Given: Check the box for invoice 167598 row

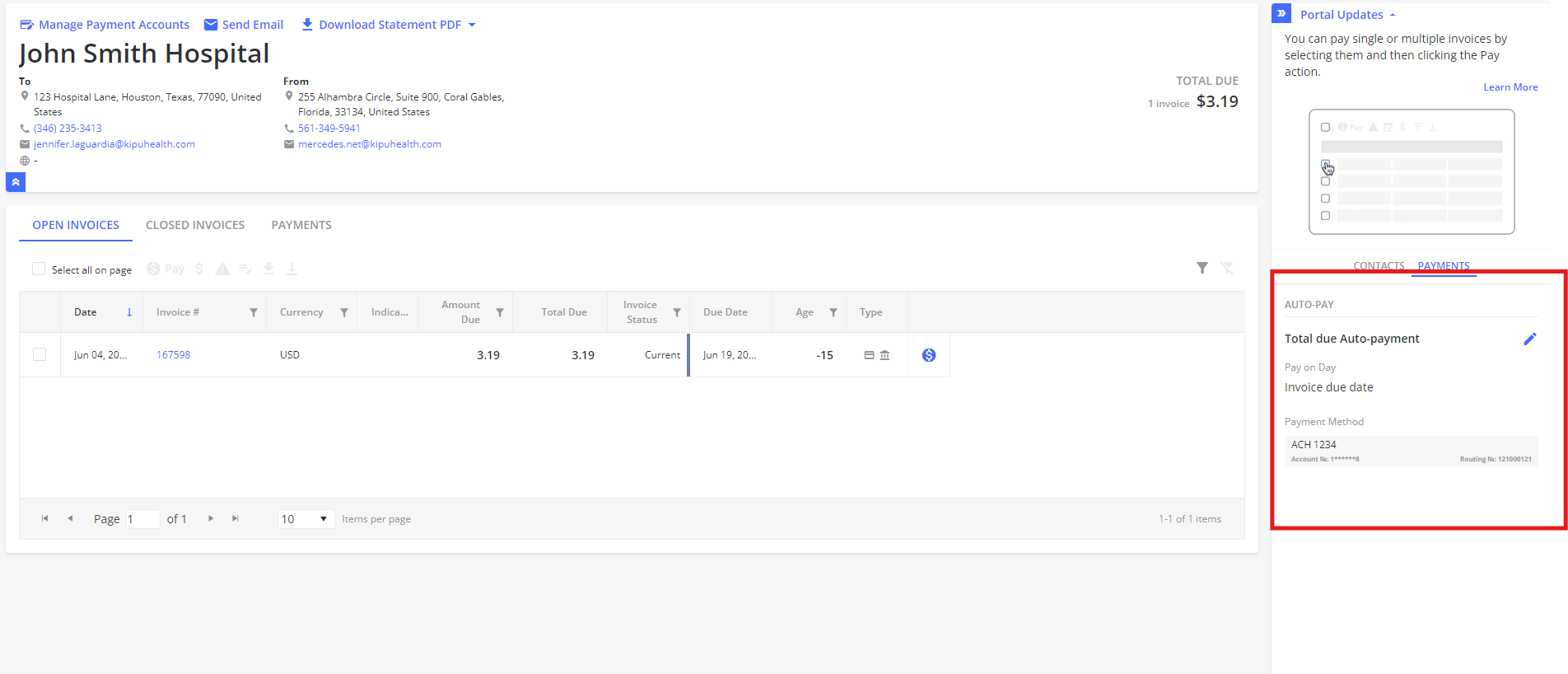Looking at the screenshot, I should pos(40,354).
